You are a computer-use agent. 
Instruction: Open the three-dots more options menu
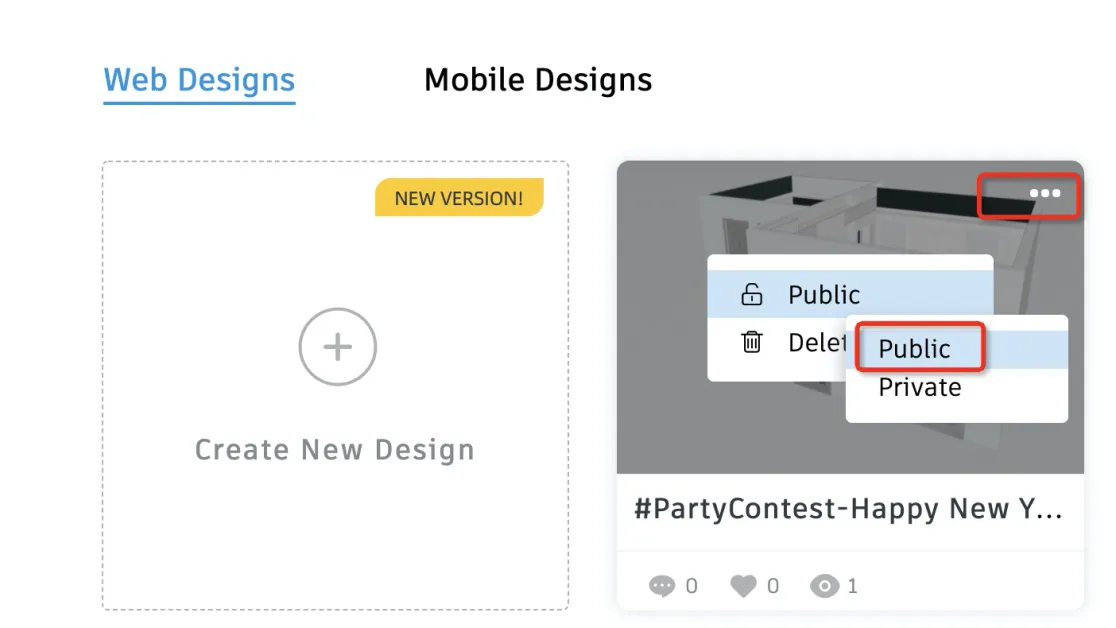point(1044,194)
